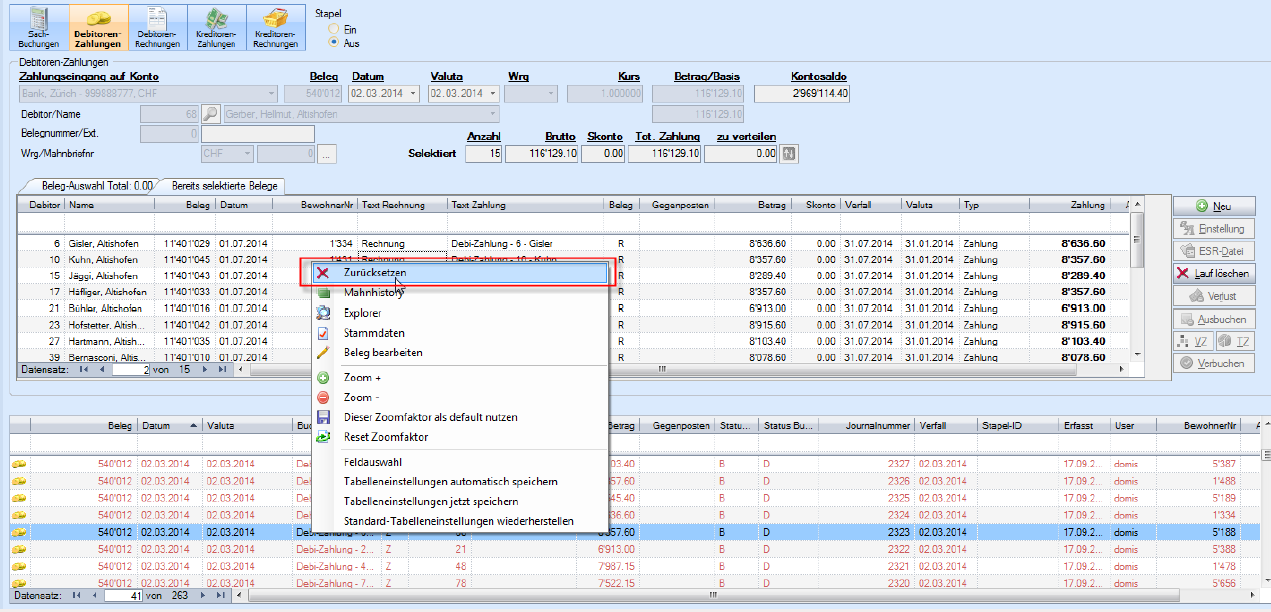Open the Kreditoren-Zahlungen module
The height and width of the screenshot is (612, 1271).
(x=216, y=27)
